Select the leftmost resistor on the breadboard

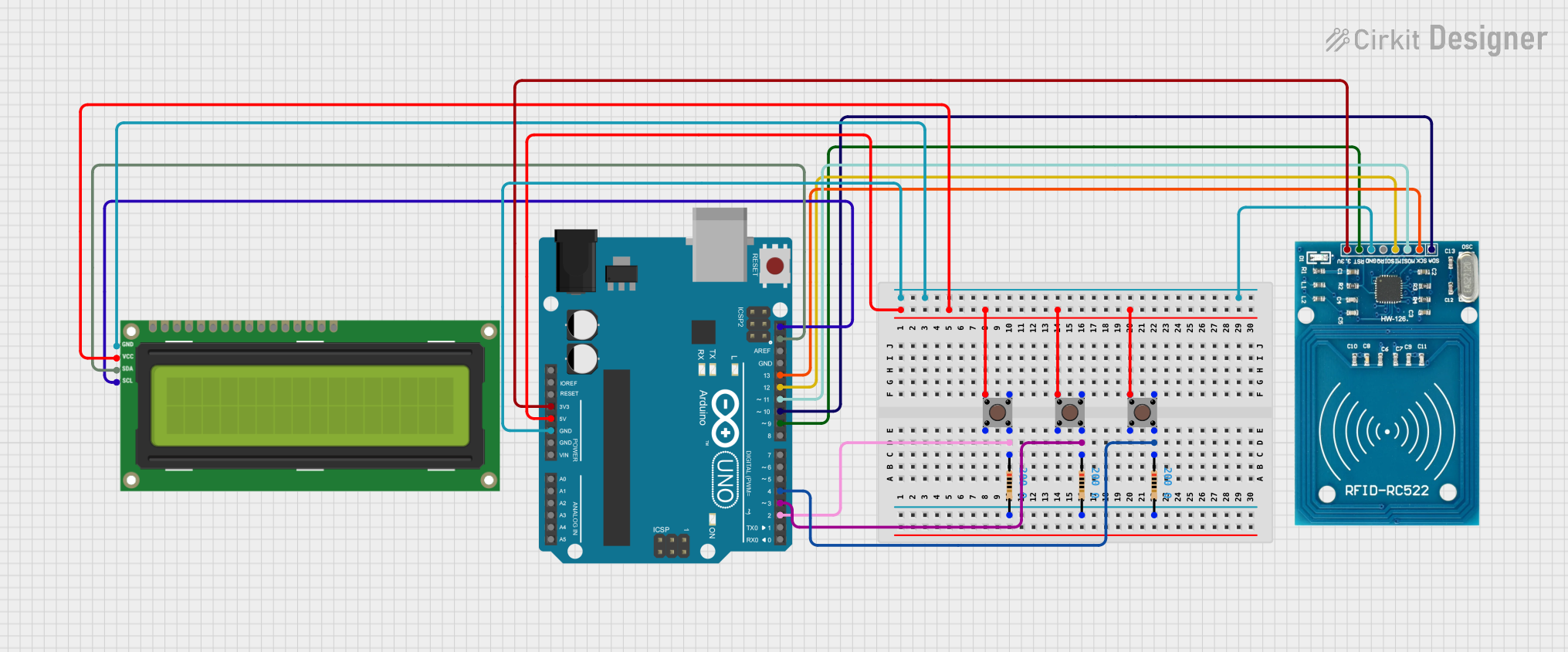pyautogui.click(x=1009, y=484)
